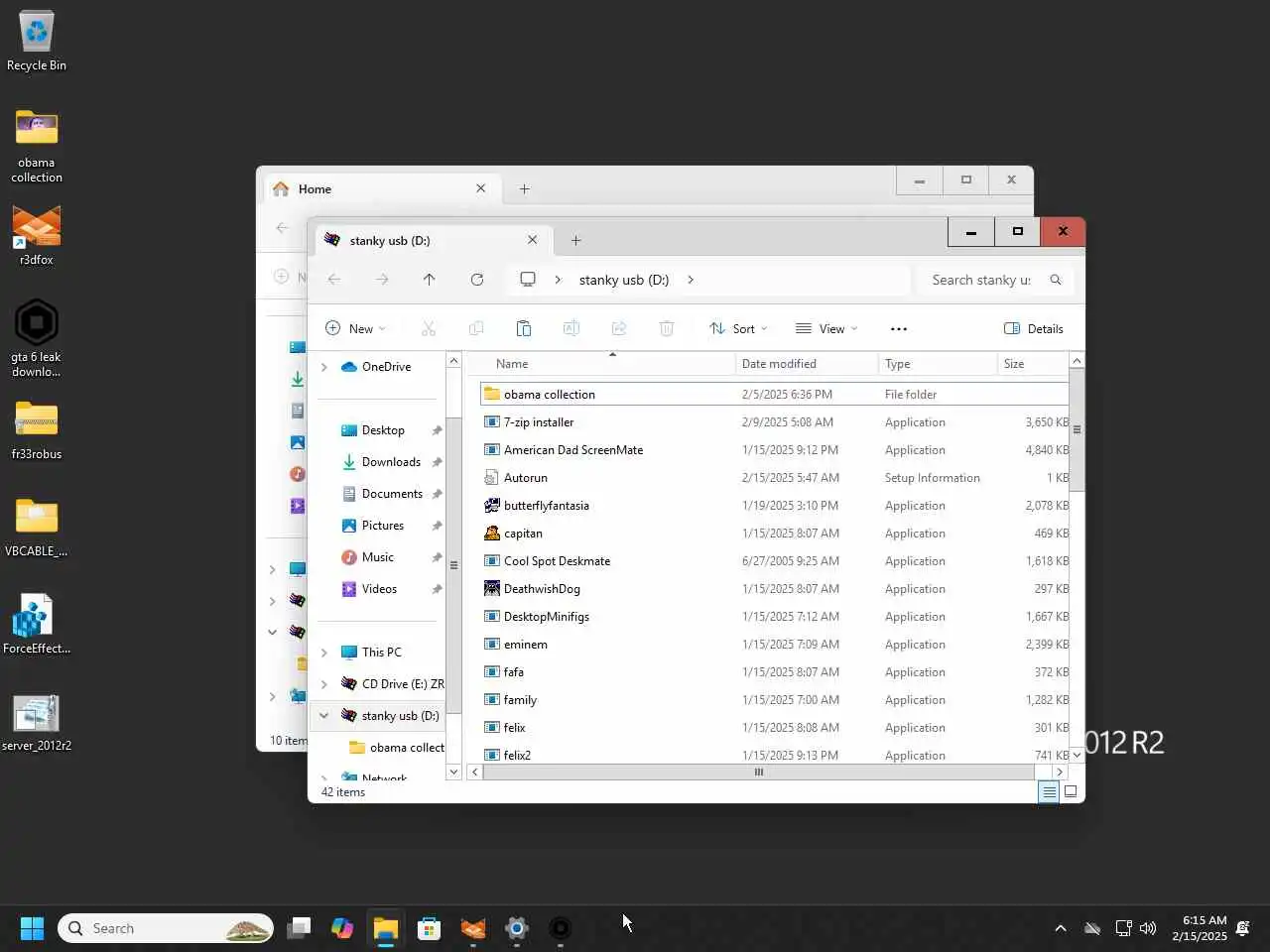Collapse stanky usb (D:) tree node
Image resolution: width=1270 pixels, height=952 pixels.
(324, 716)
